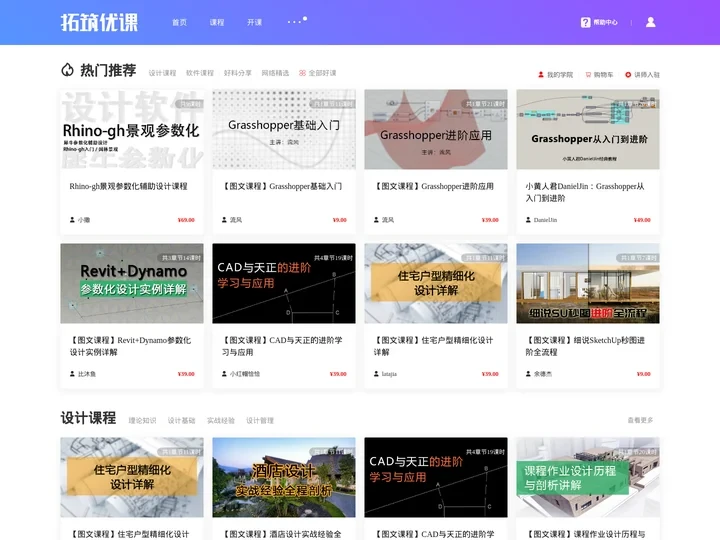Select the 设计管理 tab

tap(260, 420)
